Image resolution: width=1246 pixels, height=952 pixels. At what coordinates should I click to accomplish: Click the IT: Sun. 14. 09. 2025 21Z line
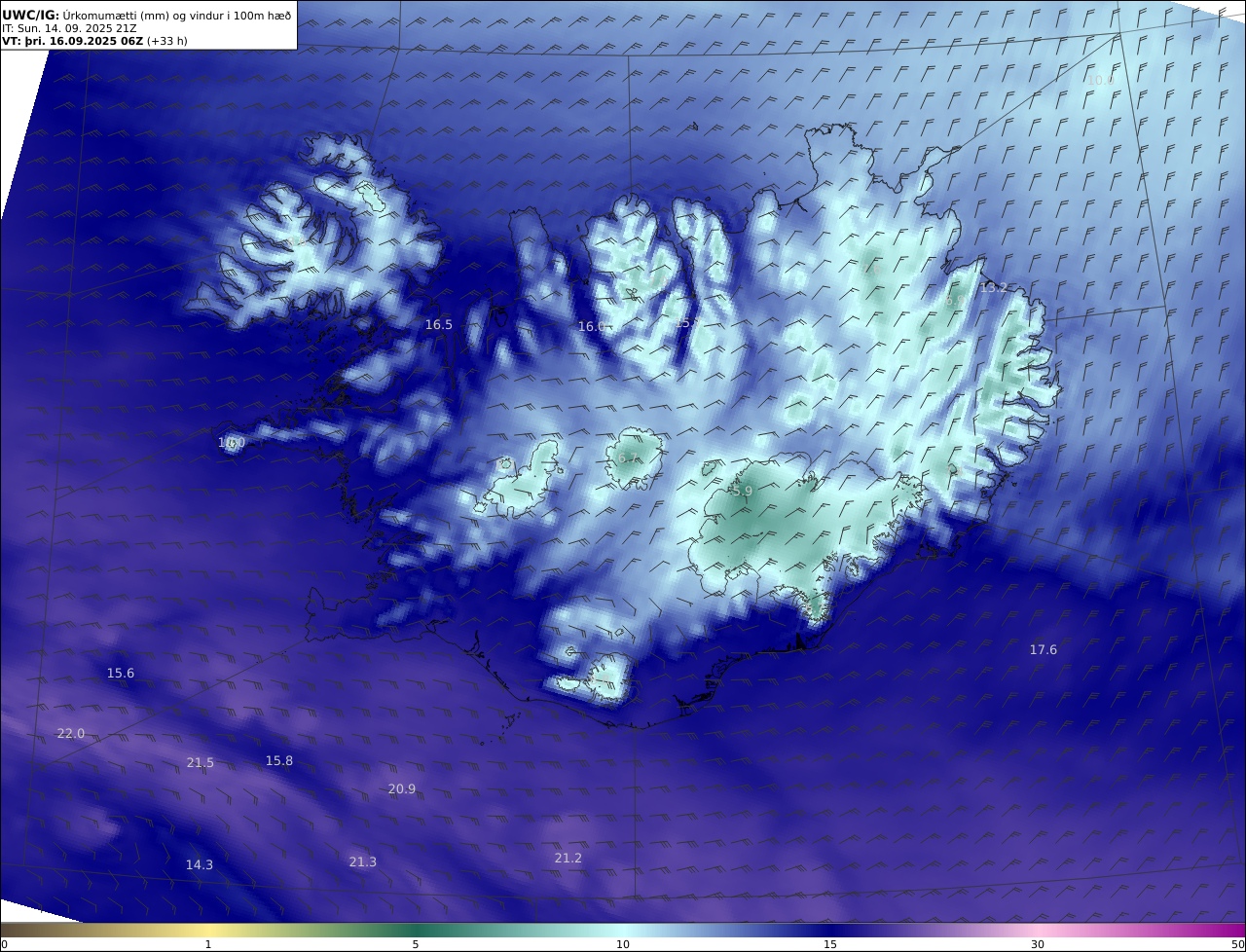pyautogui.click(x=69, y=28)
